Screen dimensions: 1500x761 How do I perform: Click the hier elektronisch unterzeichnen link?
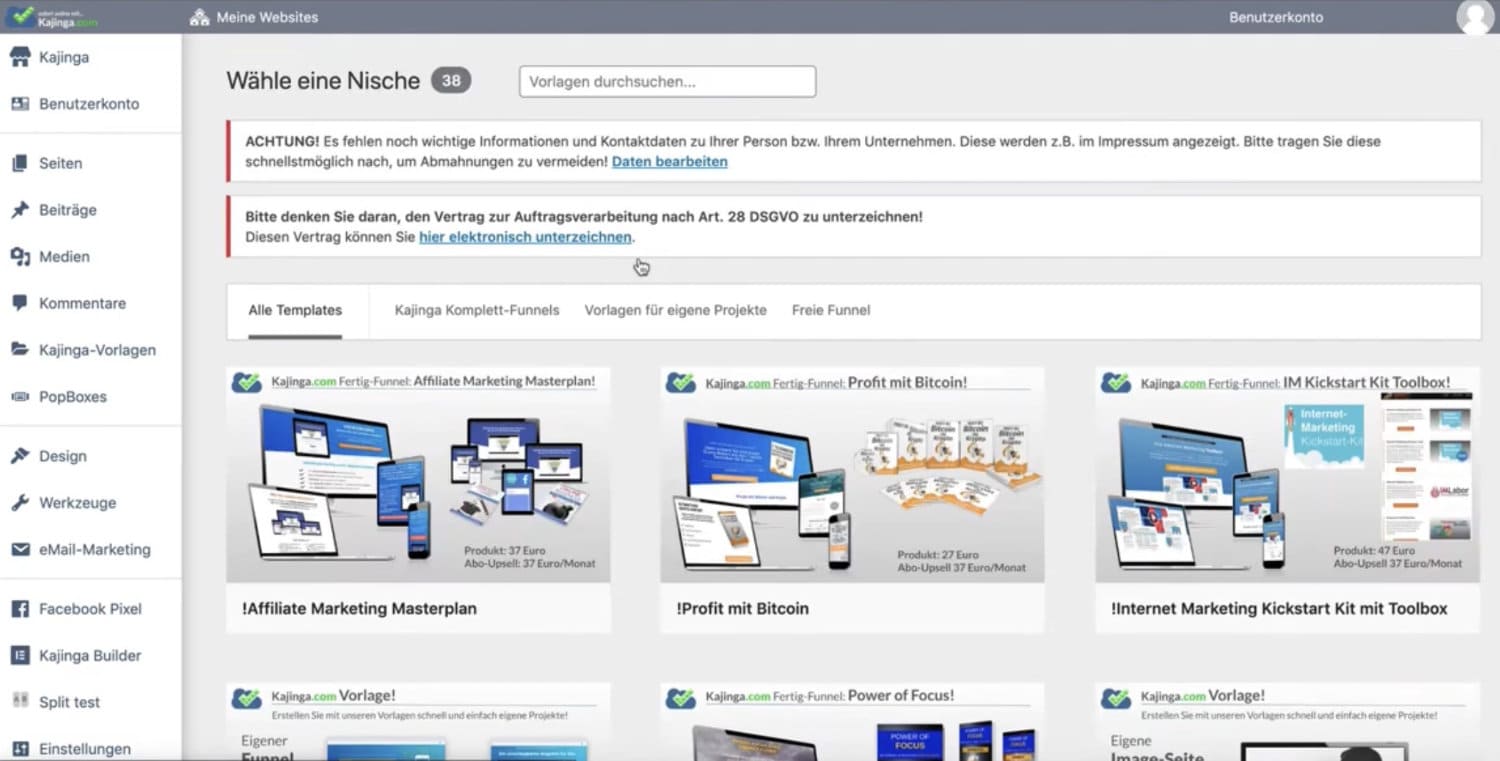525,237
